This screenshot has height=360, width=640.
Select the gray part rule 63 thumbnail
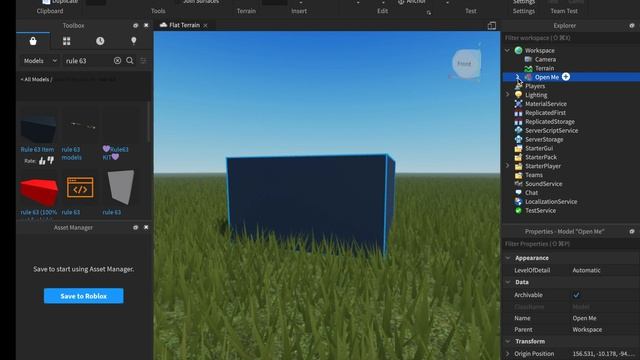121,187
